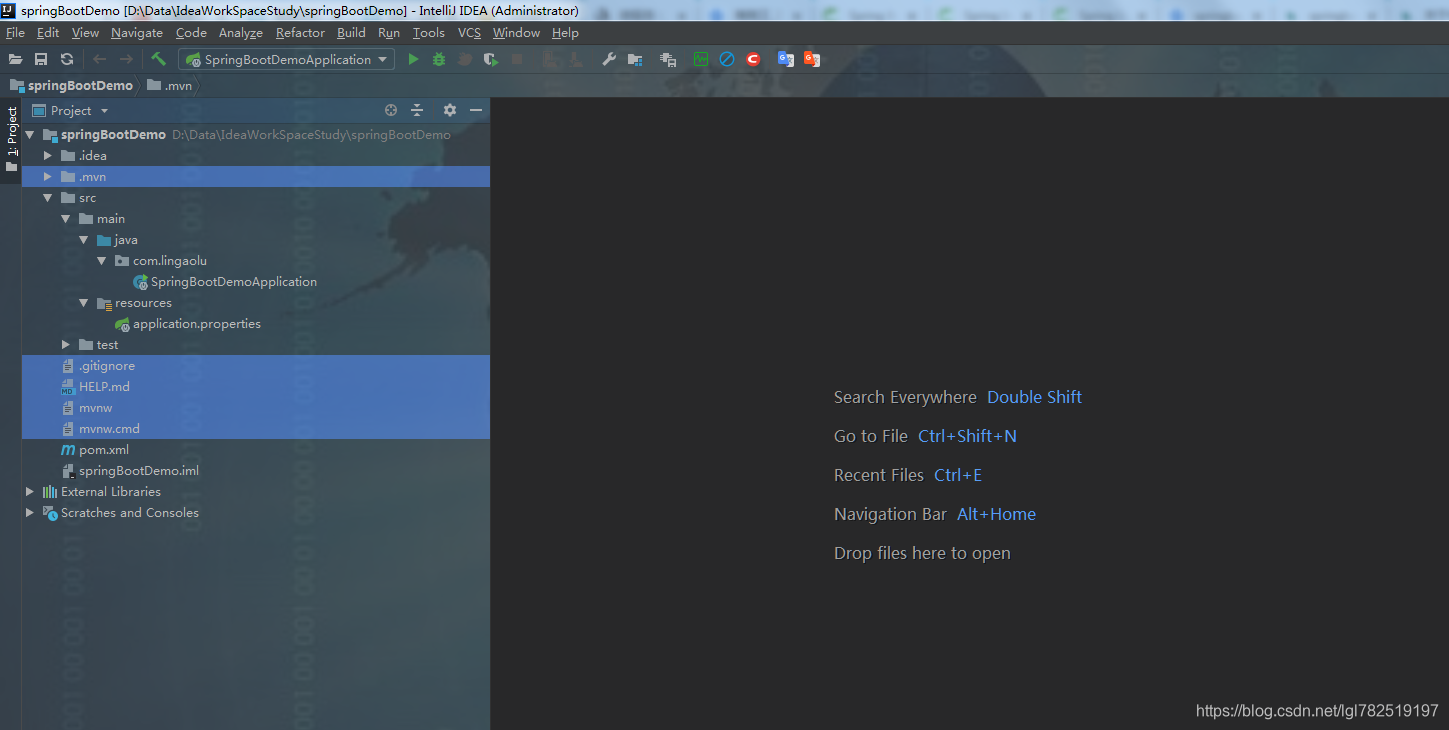Open the Code menu

click(x=191, y=33)
